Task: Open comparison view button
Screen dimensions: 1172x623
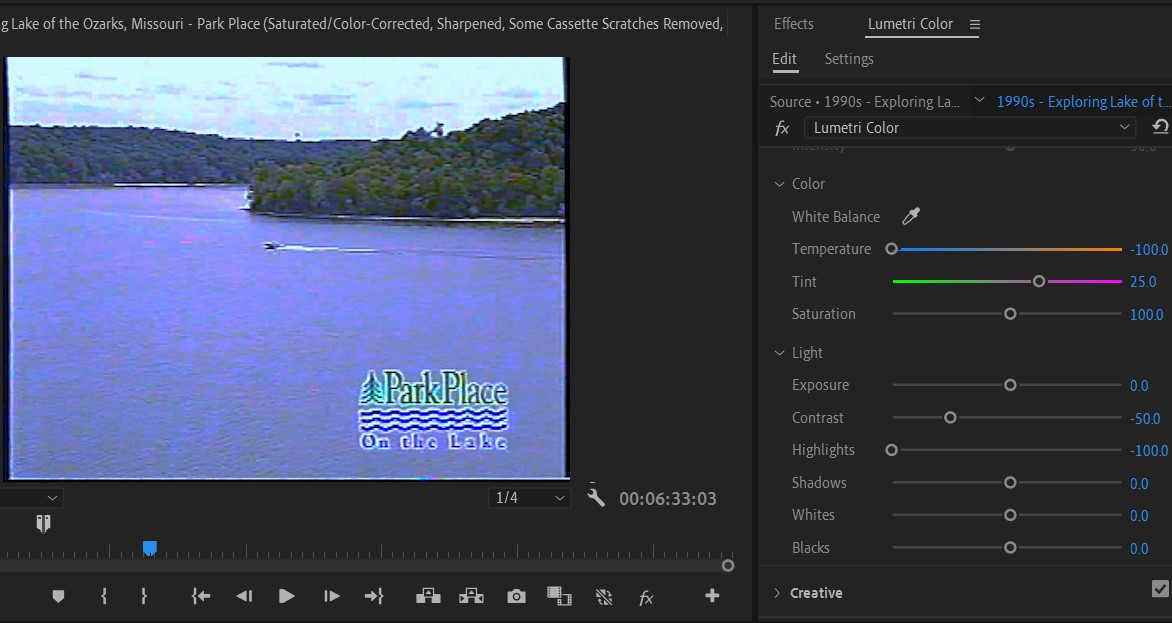Action: [x=559, y=596]
